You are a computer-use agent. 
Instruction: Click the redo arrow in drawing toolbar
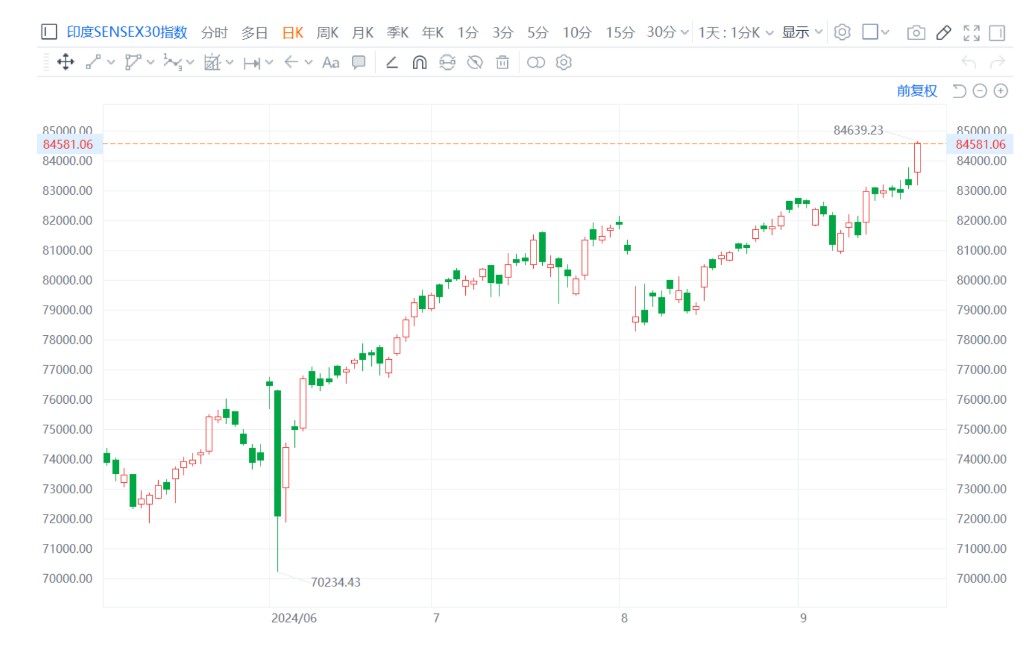coord(997,62)
